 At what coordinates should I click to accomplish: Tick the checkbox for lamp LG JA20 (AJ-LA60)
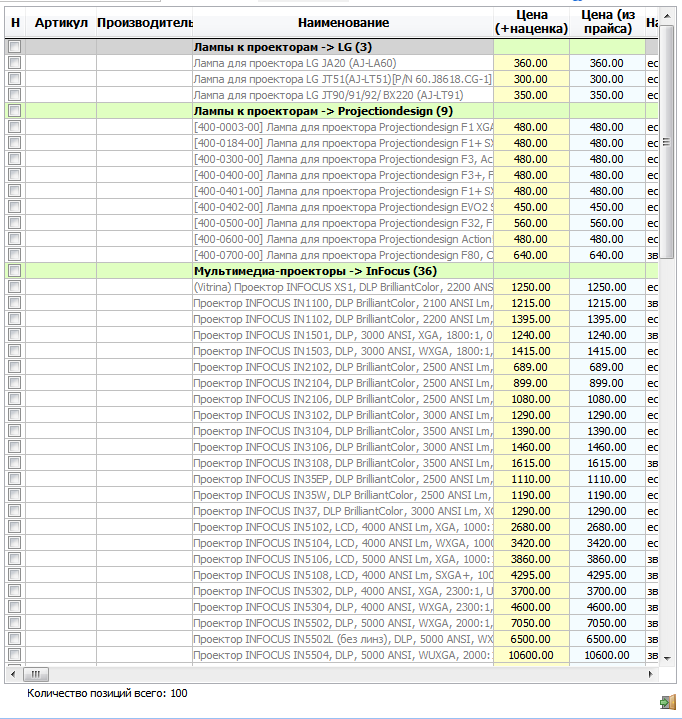[15, 62]
